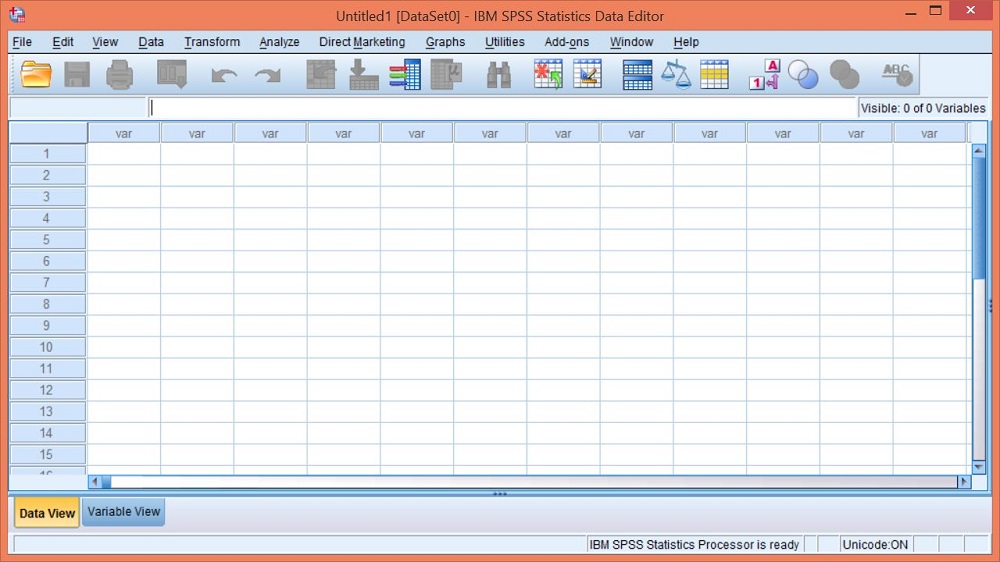
Task: Click the Print icon
Action: click(x=119, y=75)
